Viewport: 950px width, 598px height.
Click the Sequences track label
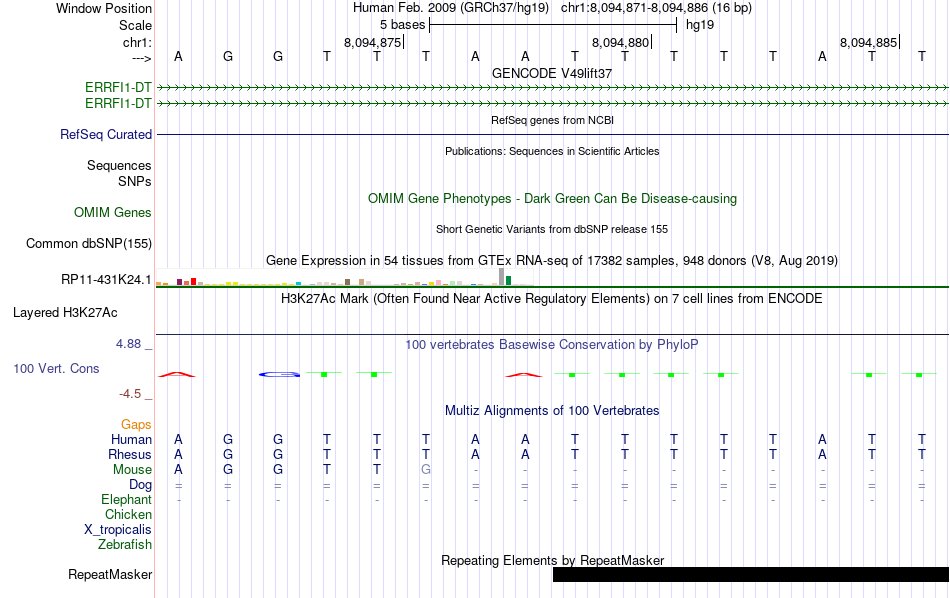pos(119,165)
